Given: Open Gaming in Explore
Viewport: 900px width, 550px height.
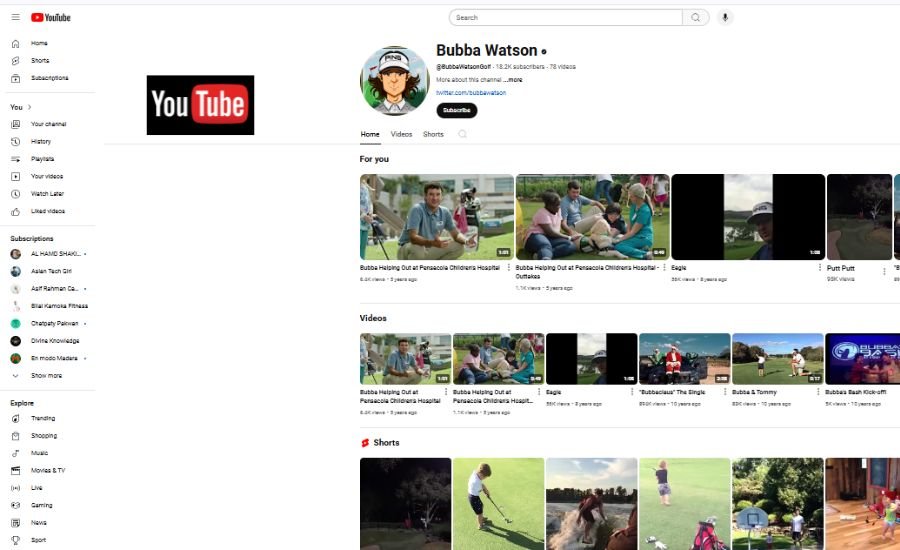Looking at the screenshot, I should [39, 505].
